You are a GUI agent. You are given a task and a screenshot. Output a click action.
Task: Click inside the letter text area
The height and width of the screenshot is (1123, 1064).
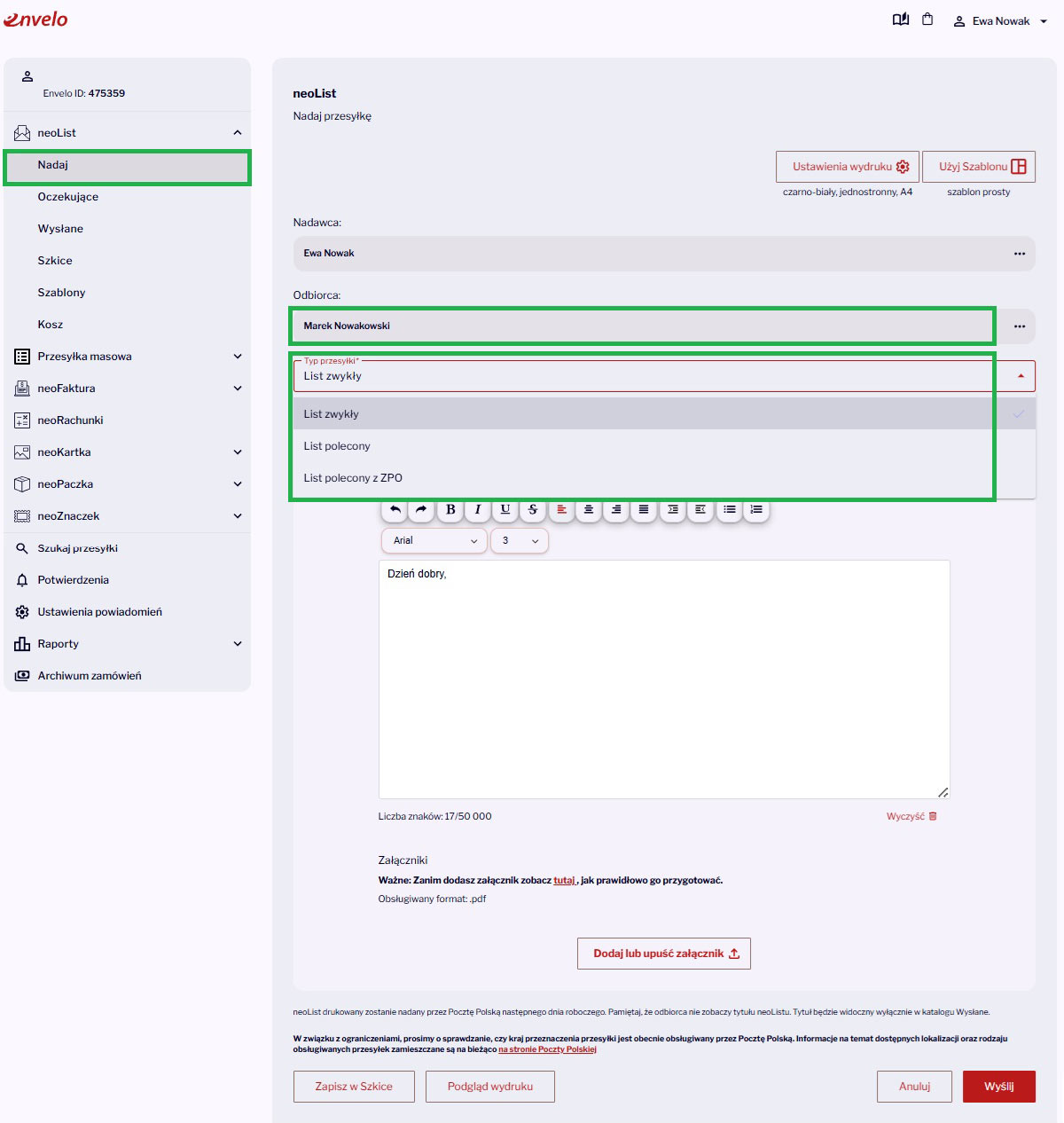coord(664,679)
